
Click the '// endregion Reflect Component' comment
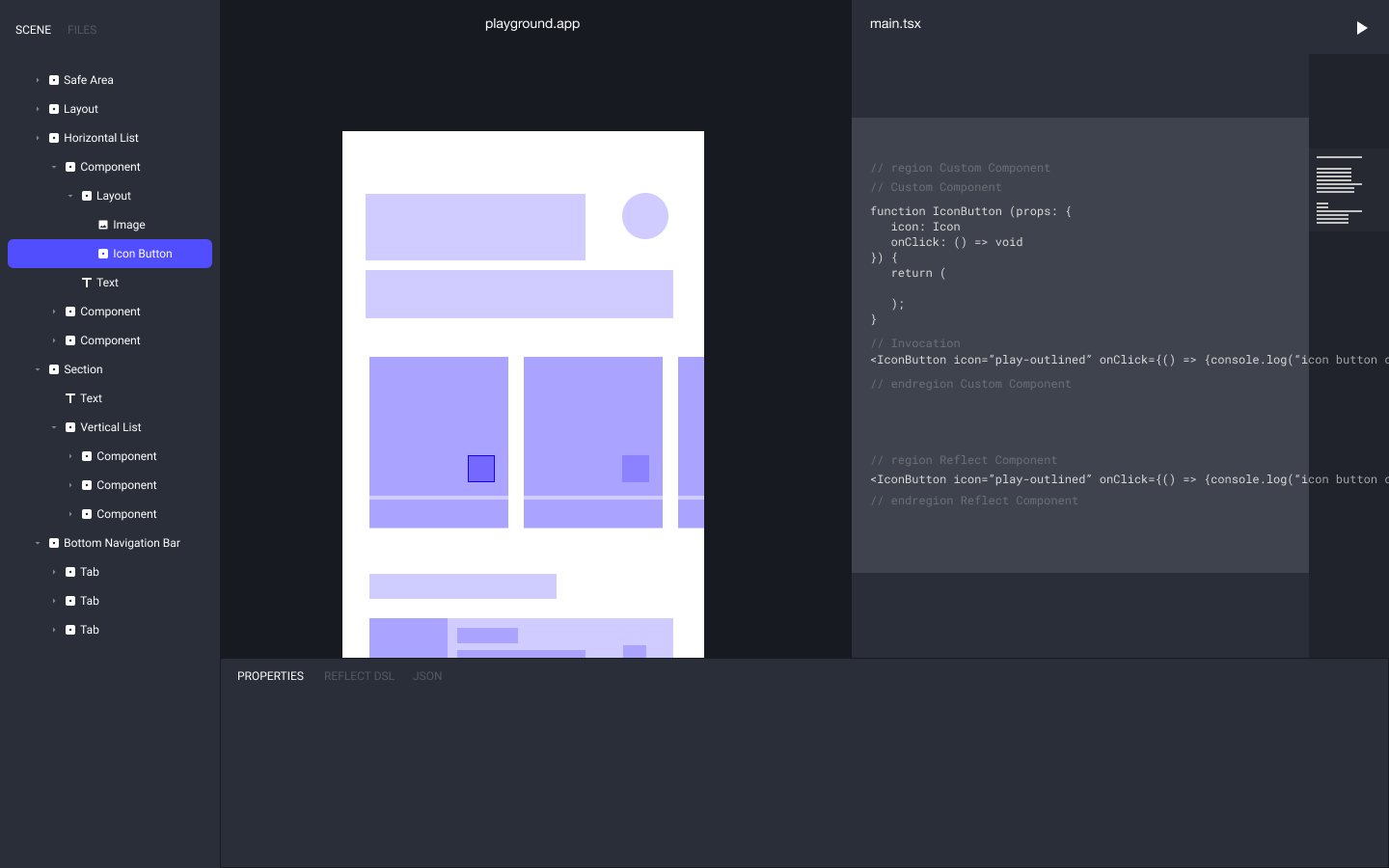(x=974, y=501)
